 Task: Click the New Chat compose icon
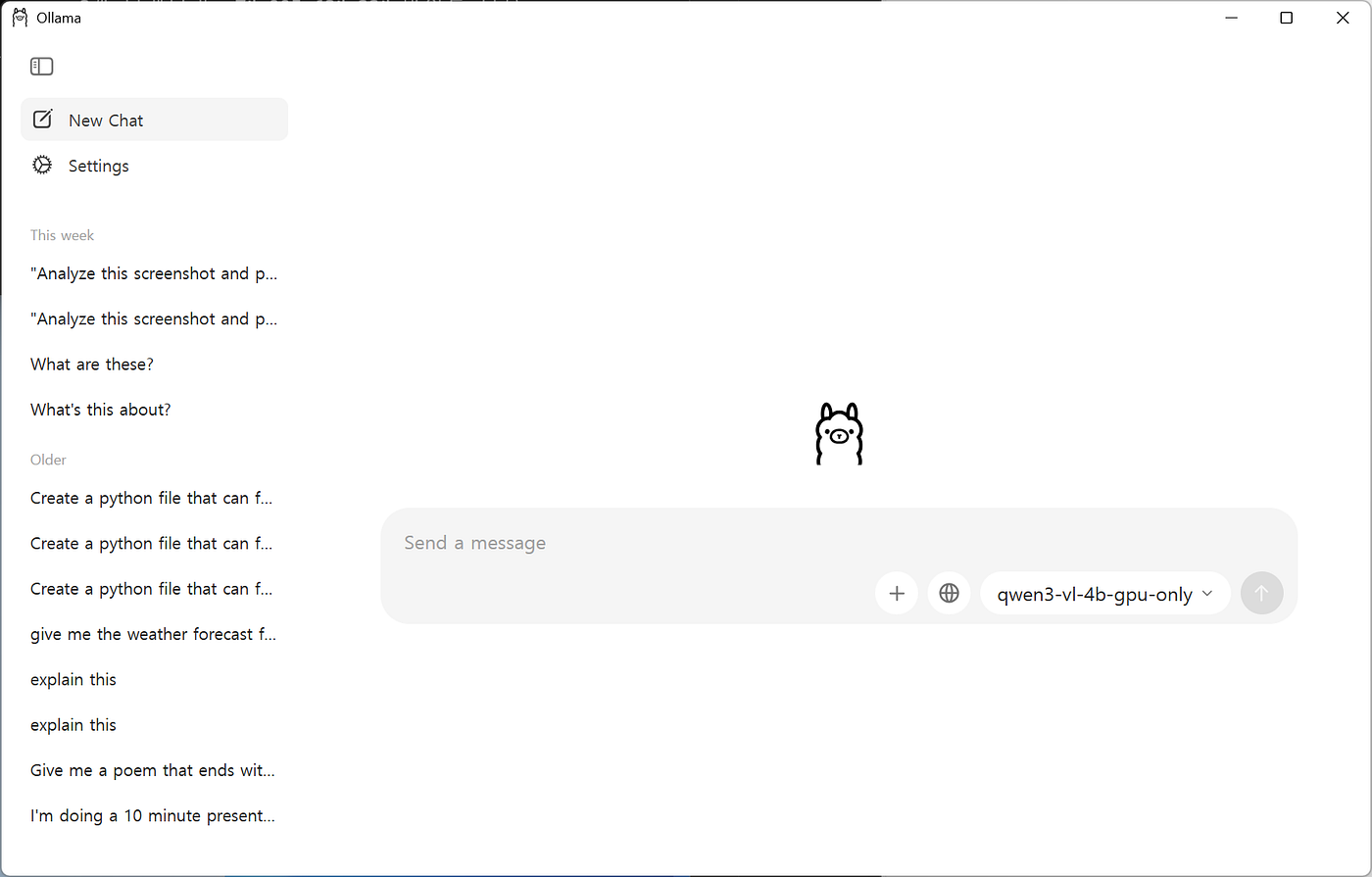[42, 120]
